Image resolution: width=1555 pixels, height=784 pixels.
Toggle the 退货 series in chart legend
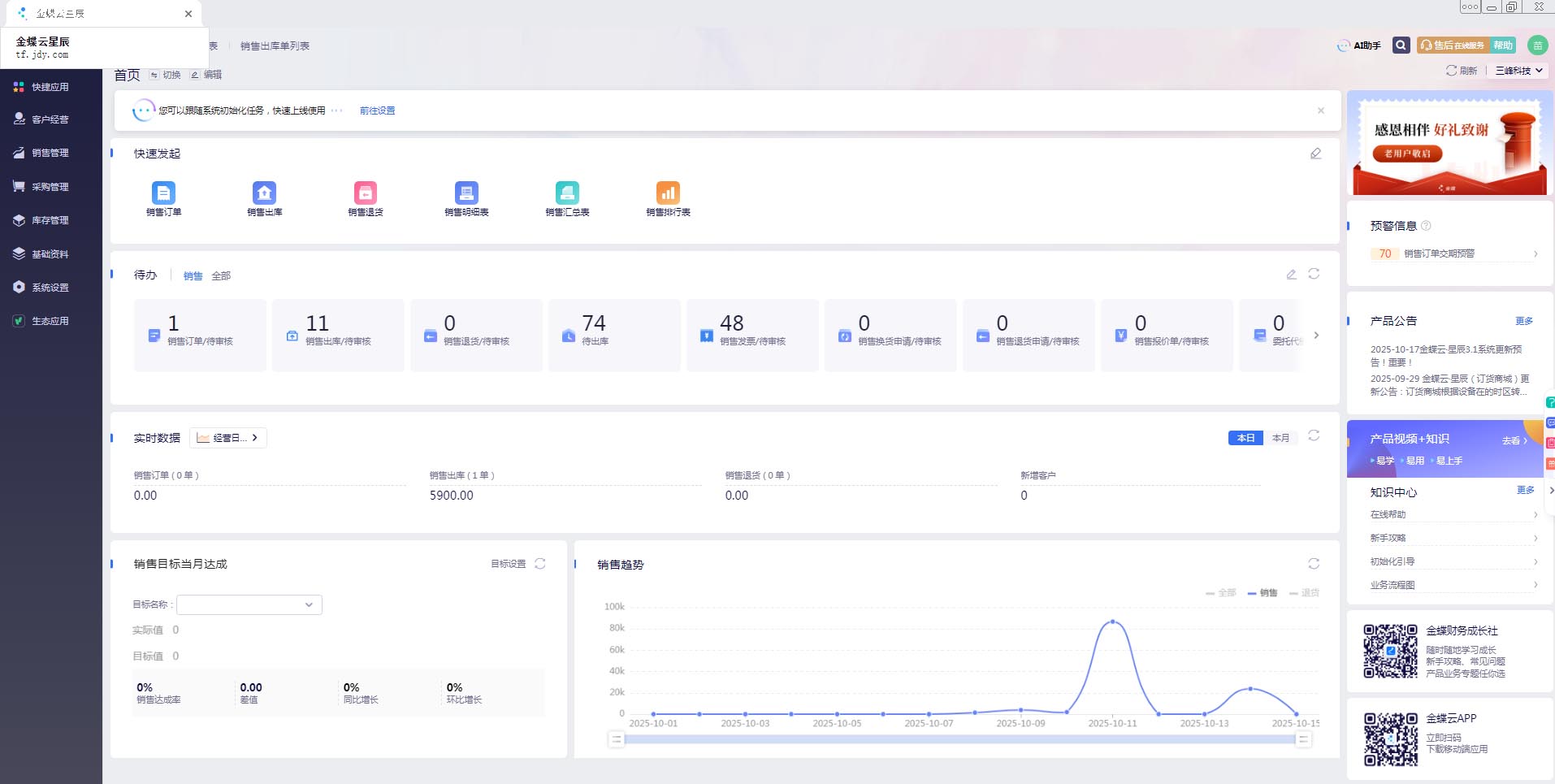pos(1305,593)
